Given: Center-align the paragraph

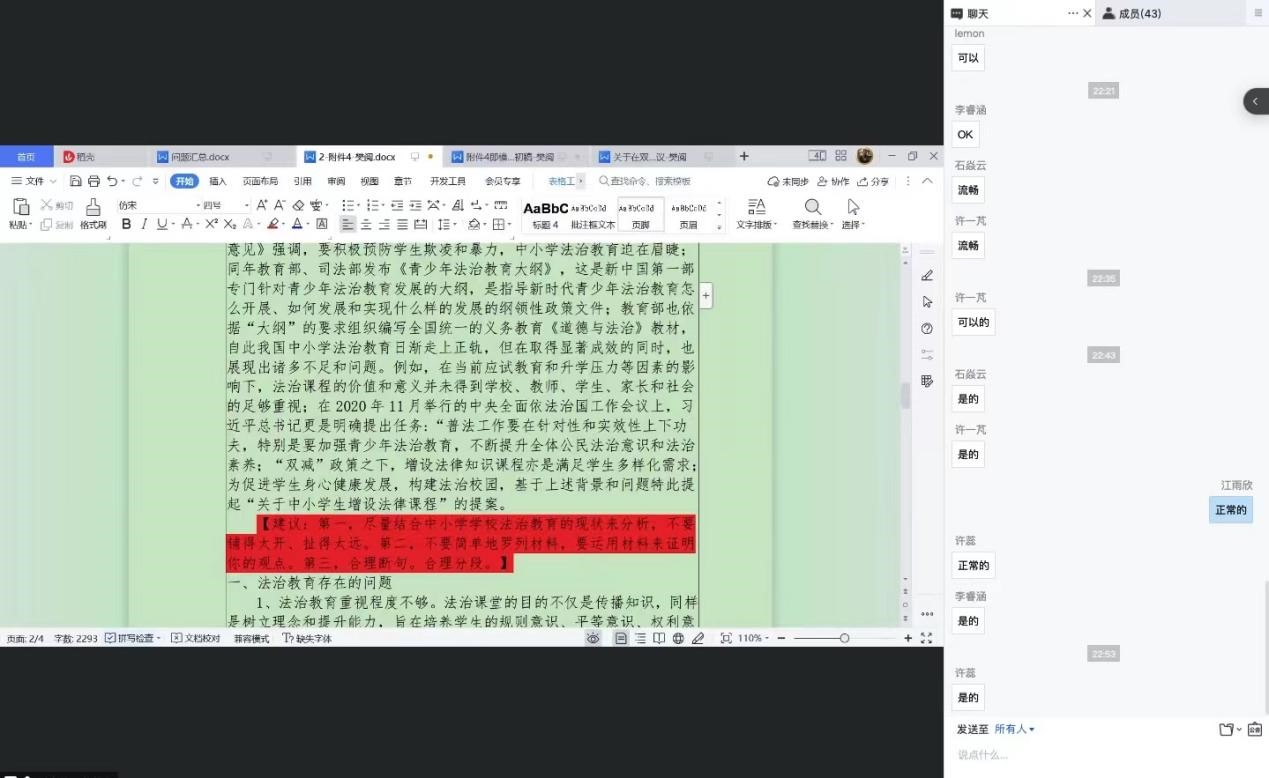Looking at the screenshot, I should coord(366,224).
